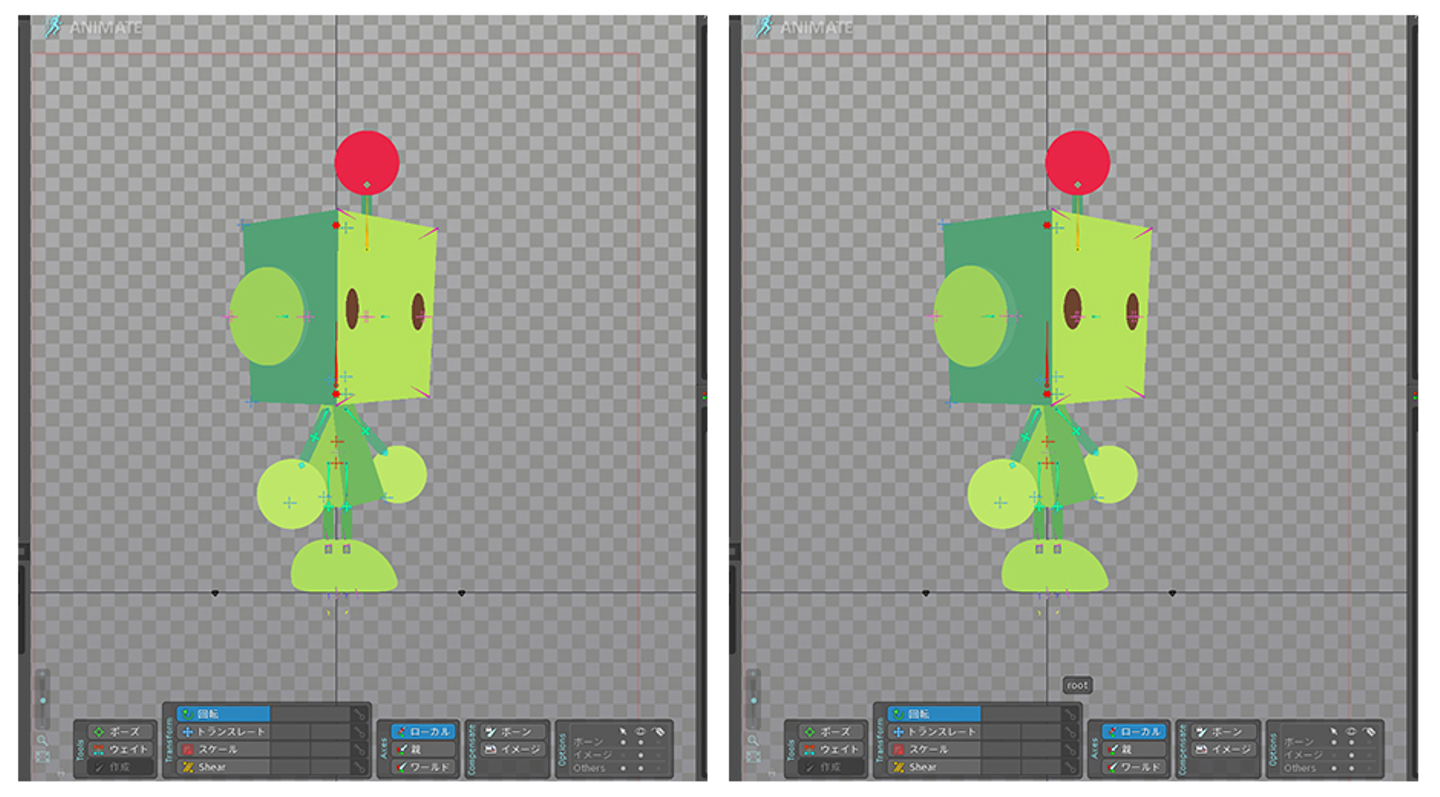Click the second スケール value field, left screenshot

pos(329,749)
